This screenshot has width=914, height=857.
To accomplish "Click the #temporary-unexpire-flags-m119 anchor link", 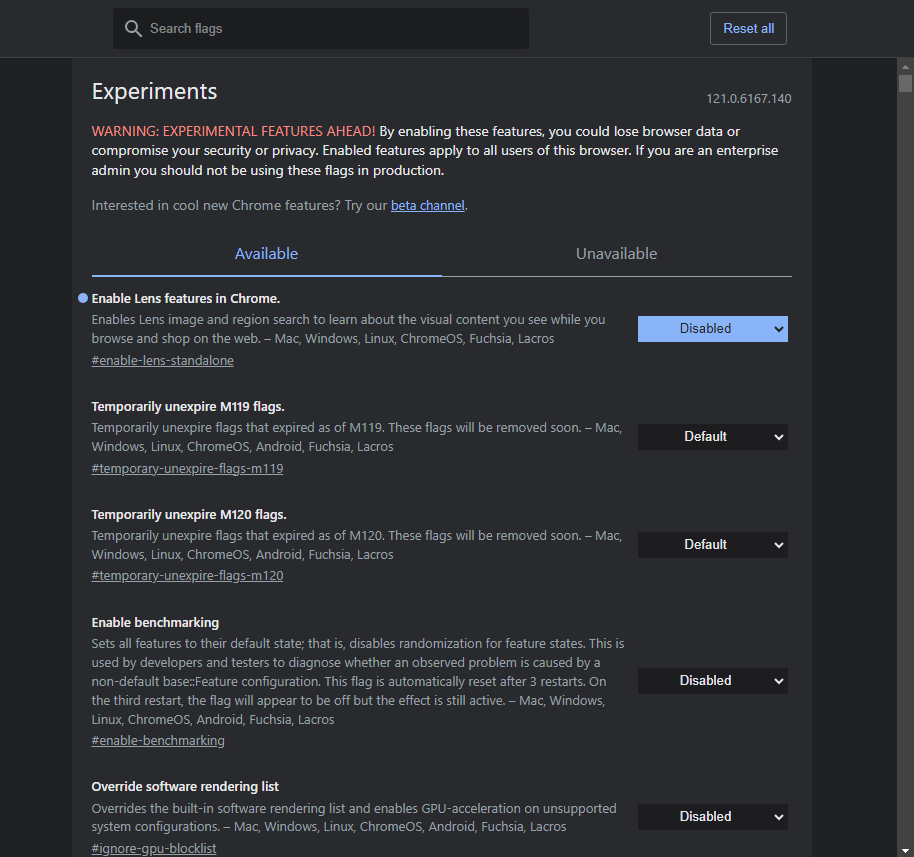I will point(187,469).
